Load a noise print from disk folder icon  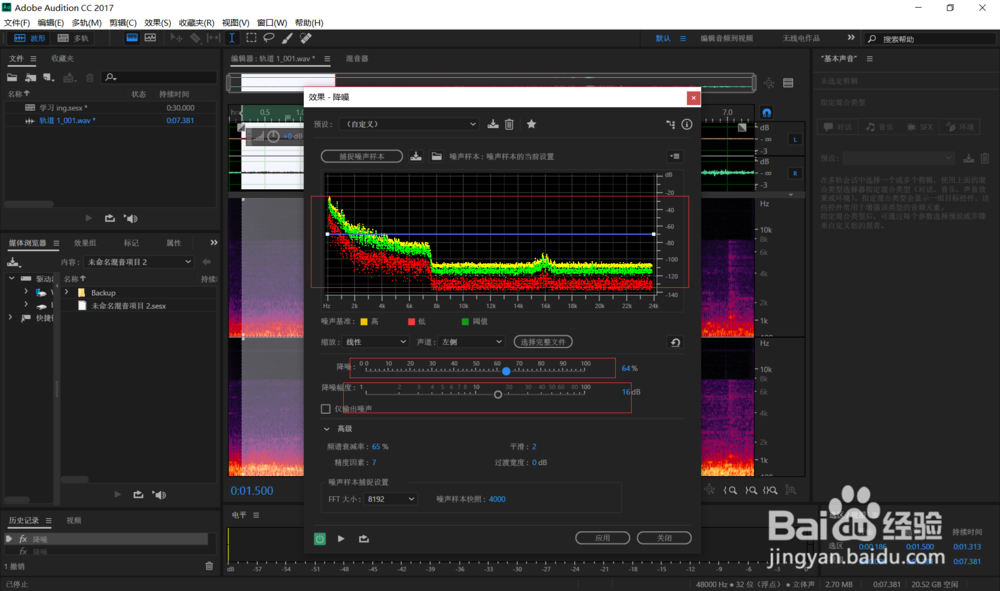point(436,156)
